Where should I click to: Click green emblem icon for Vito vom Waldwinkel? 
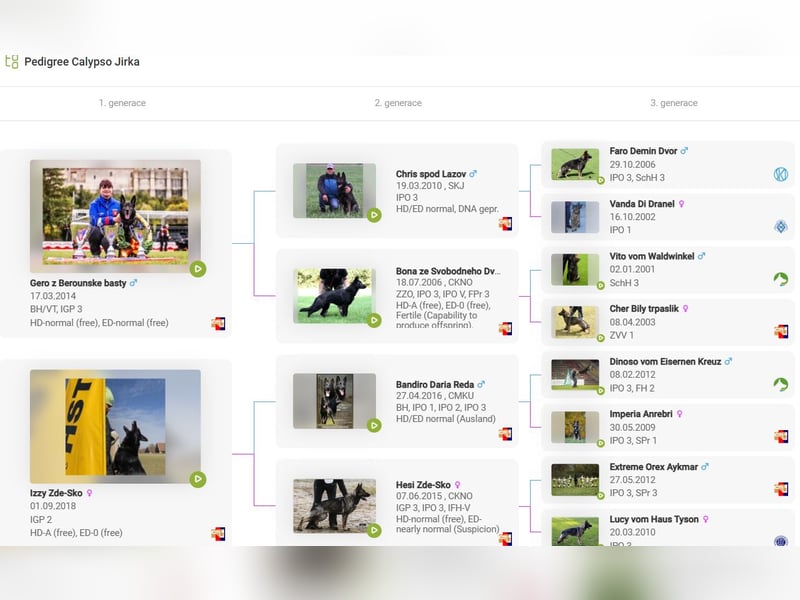click(x=781, y=279)
